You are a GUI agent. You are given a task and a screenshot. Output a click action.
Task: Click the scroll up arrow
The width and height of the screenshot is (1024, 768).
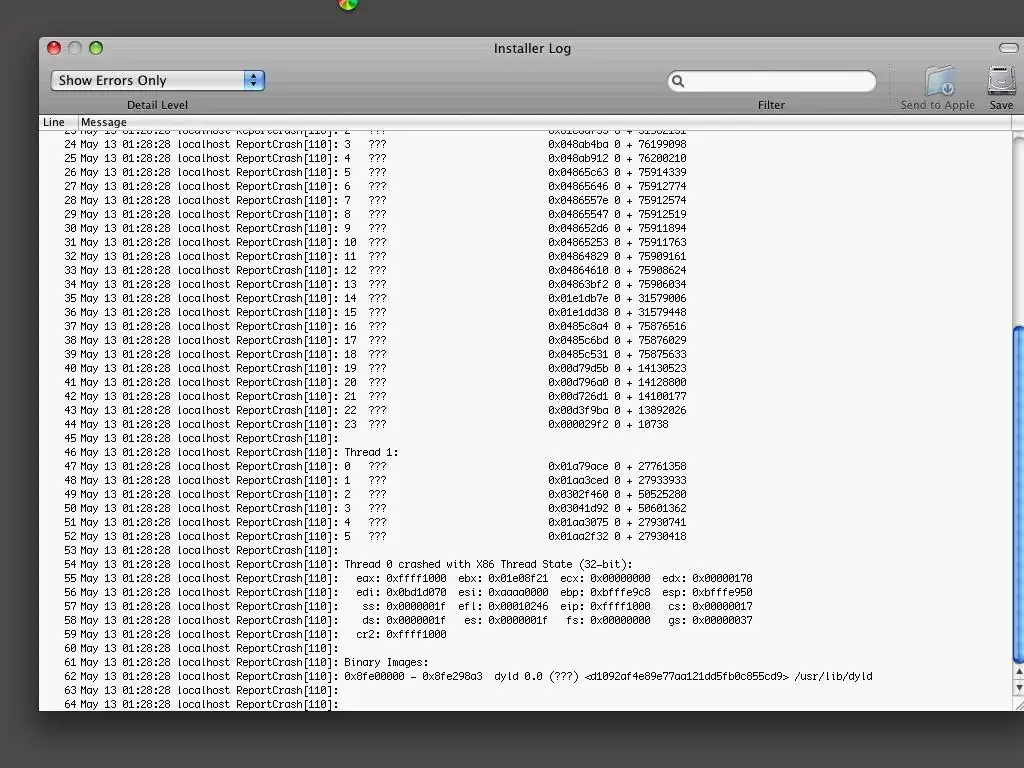coord(1018,672)
